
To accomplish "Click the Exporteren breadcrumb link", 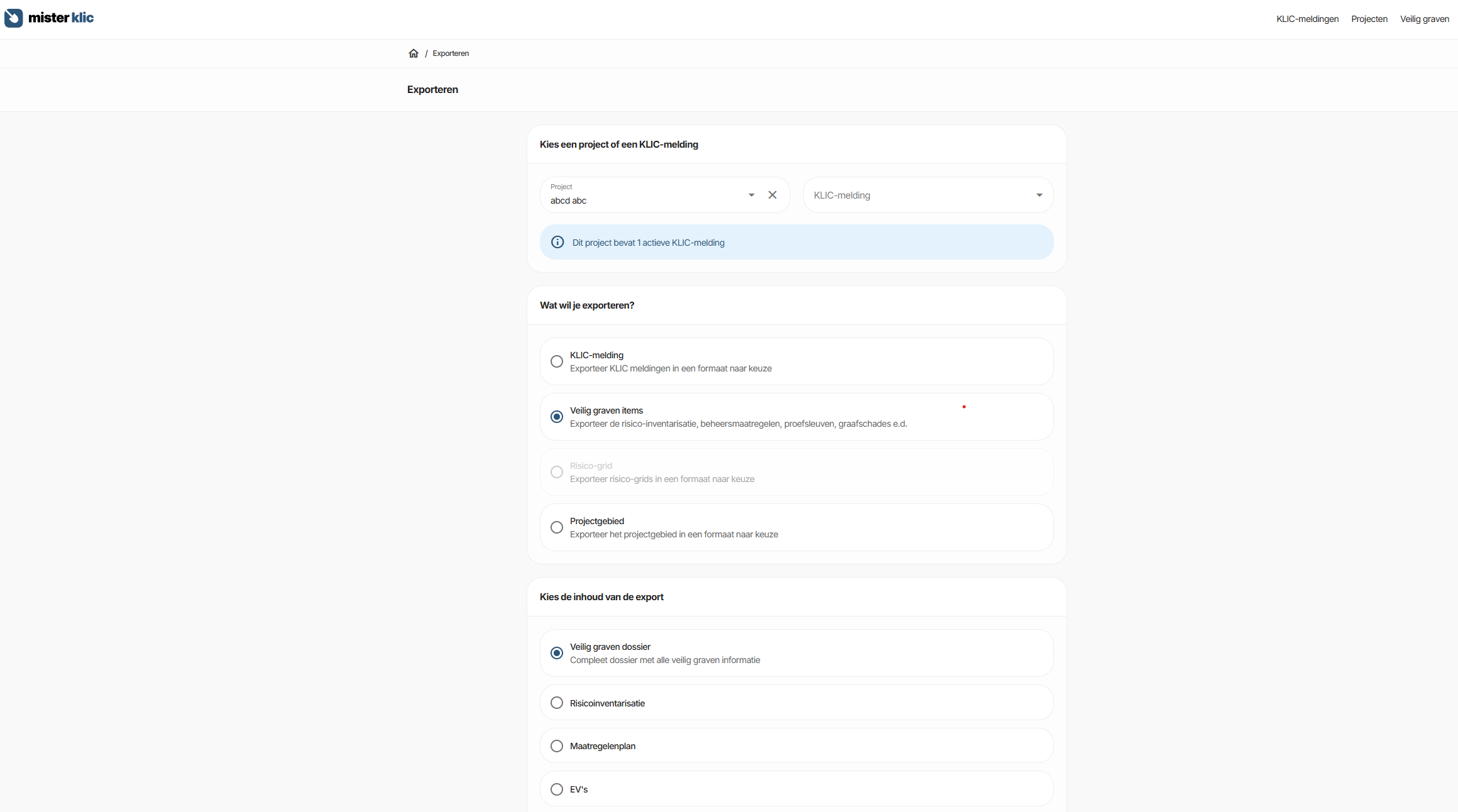I will coord(451,53).
